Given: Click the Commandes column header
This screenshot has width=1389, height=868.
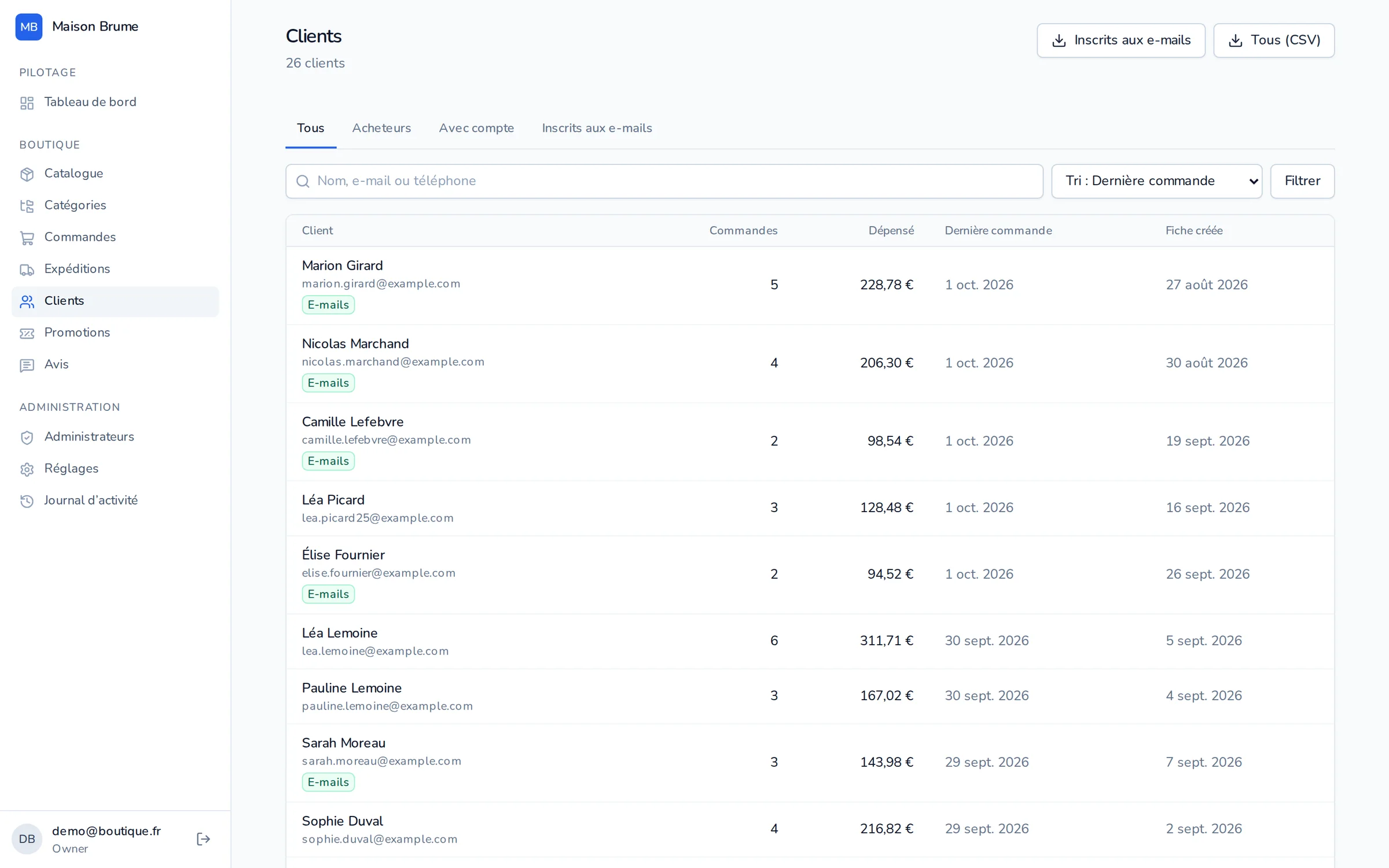Looking at the screenshot, I should (x=743, y=231).
